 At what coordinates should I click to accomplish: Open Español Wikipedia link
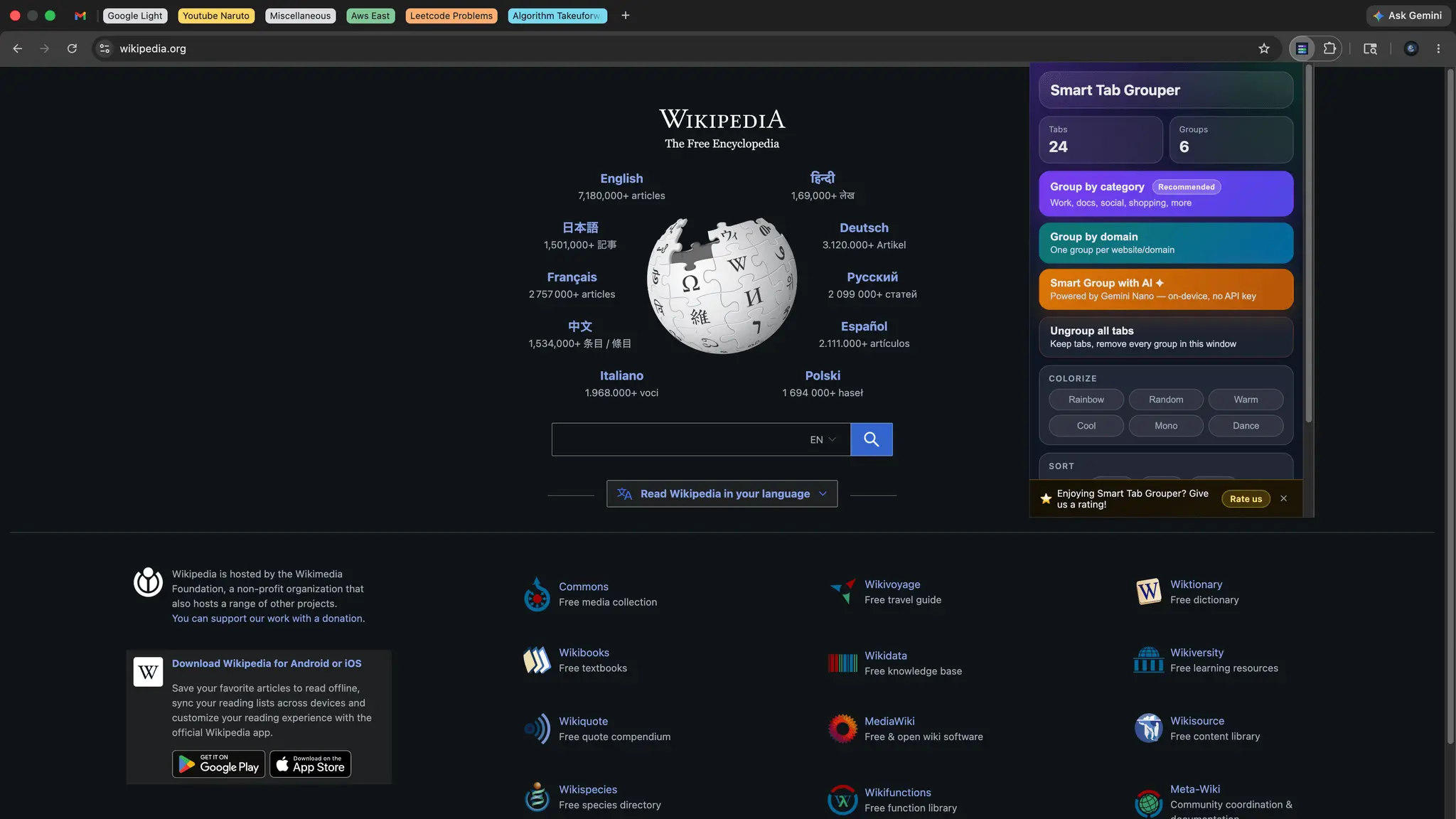(864, 326)
